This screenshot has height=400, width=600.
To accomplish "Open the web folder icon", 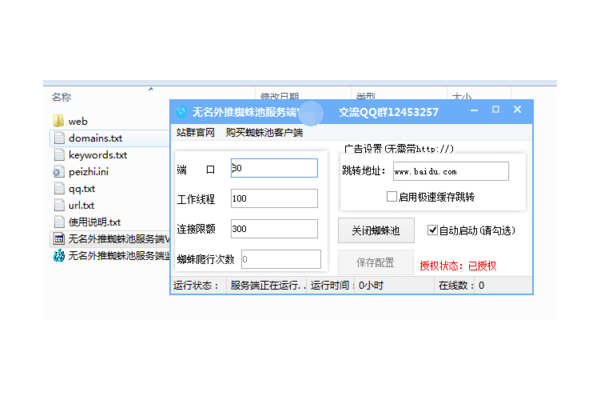I will pyautogui.click(x=59, y=121).
